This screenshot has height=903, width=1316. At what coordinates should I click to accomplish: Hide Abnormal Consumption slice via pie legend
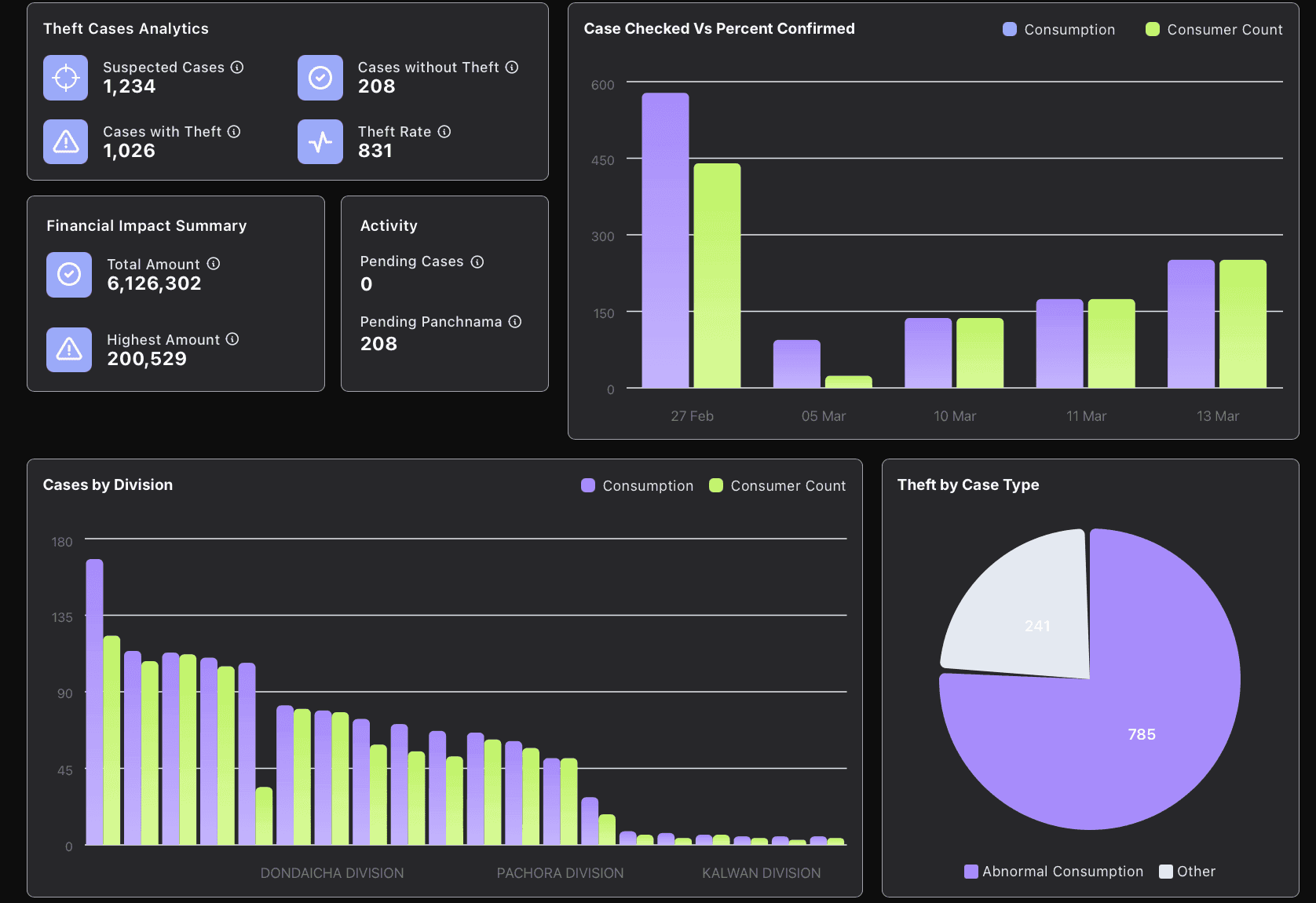pos(1054,872)
